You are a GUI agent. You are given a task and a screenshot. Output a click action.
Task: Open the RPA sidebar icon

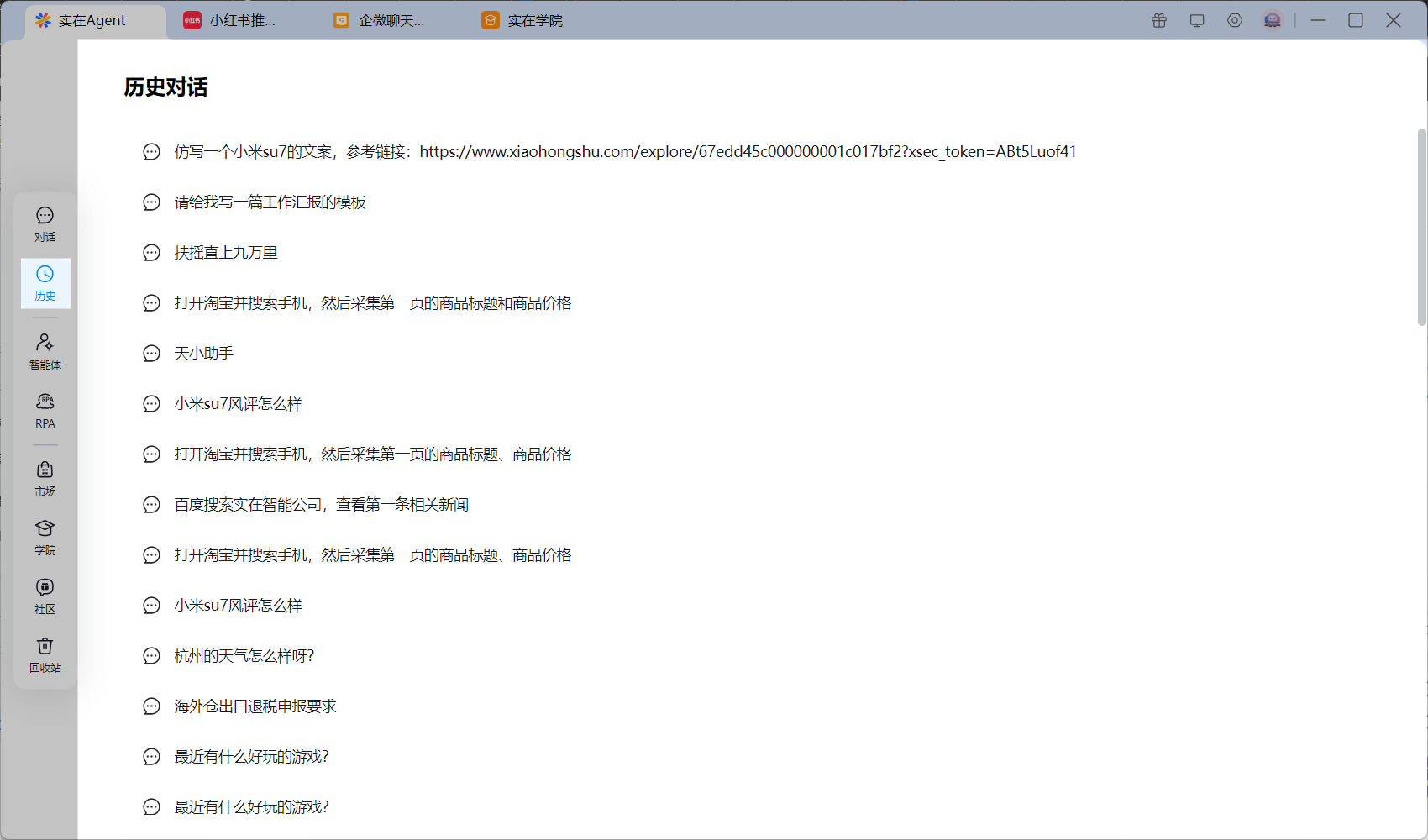click(45, 411)
